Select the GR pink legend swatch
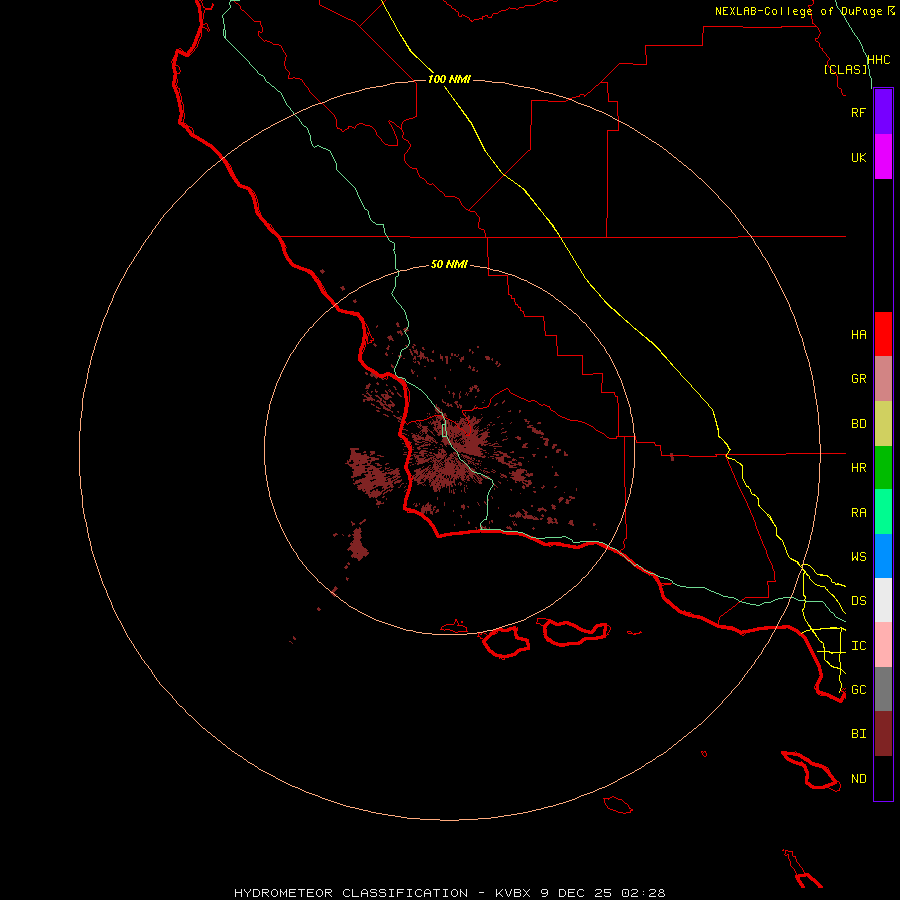Screen dimensions: 900x900 (x=883, y=379)
